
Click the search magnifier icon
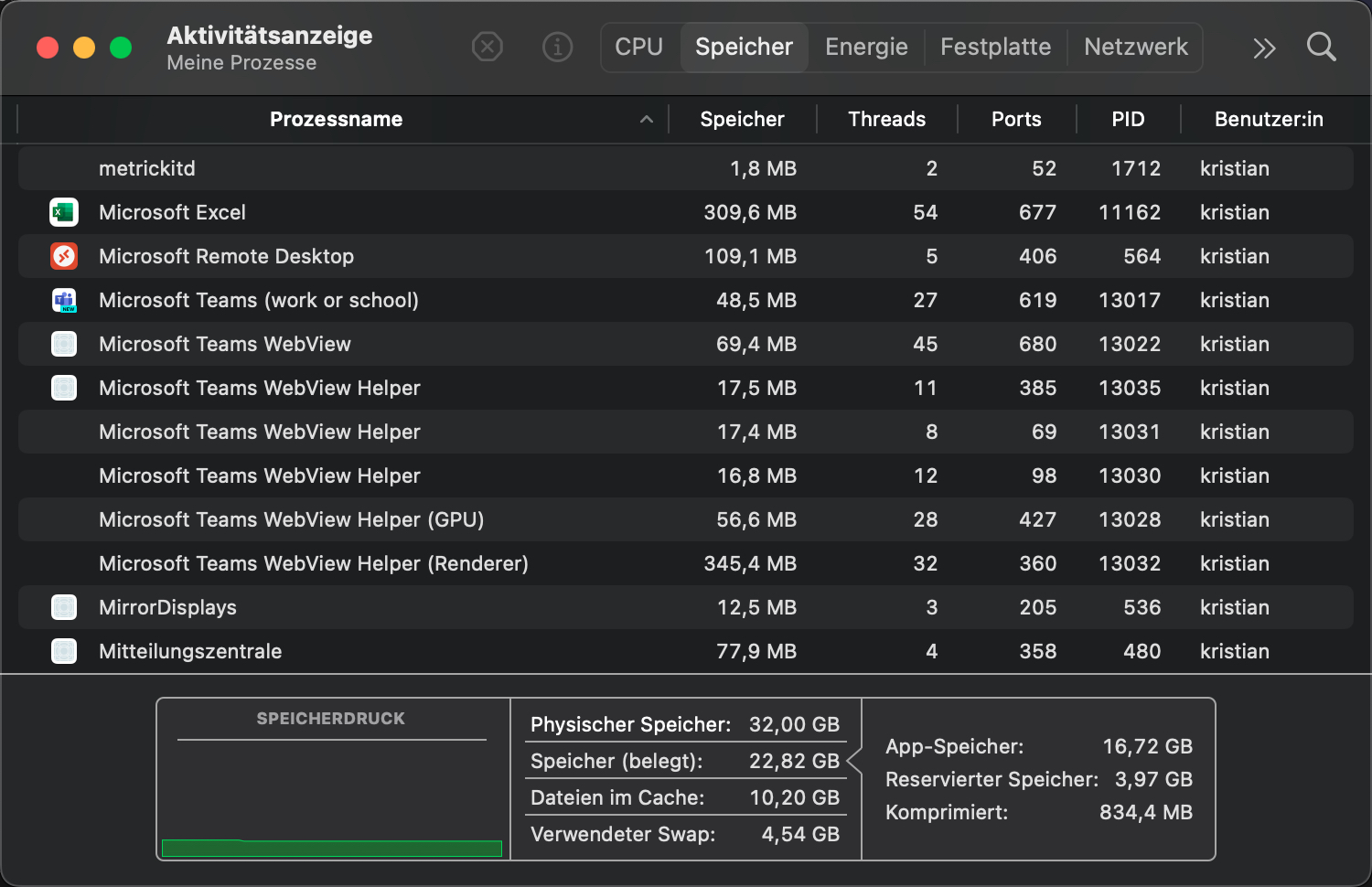coord(1321,47)
